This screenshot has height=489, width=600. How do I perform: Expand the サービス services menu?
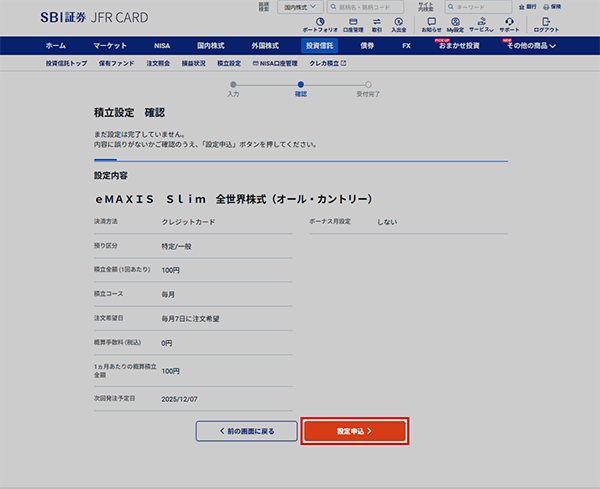point(483,25)
